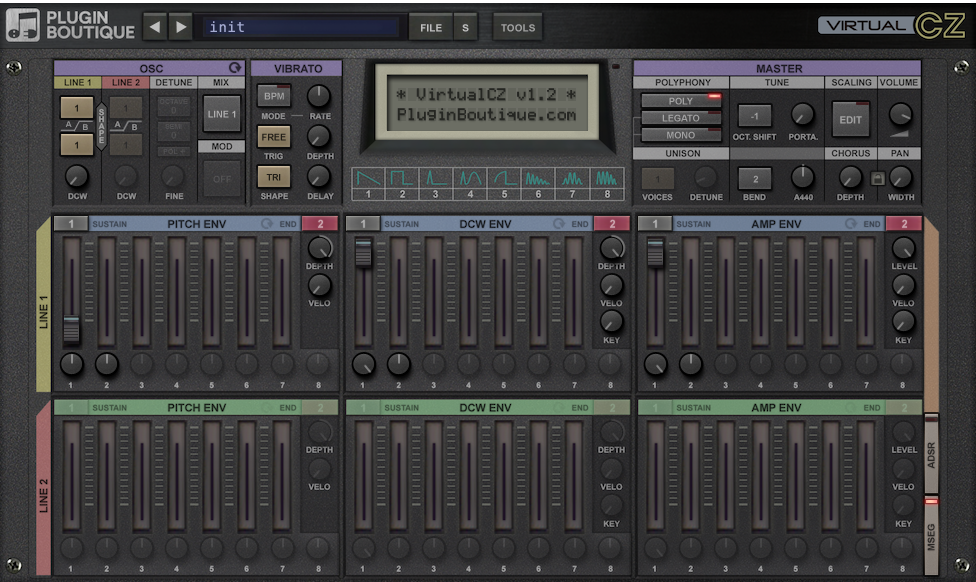
Task: Click the OSC section reset arrow icon
Action: tap(235, 68)
